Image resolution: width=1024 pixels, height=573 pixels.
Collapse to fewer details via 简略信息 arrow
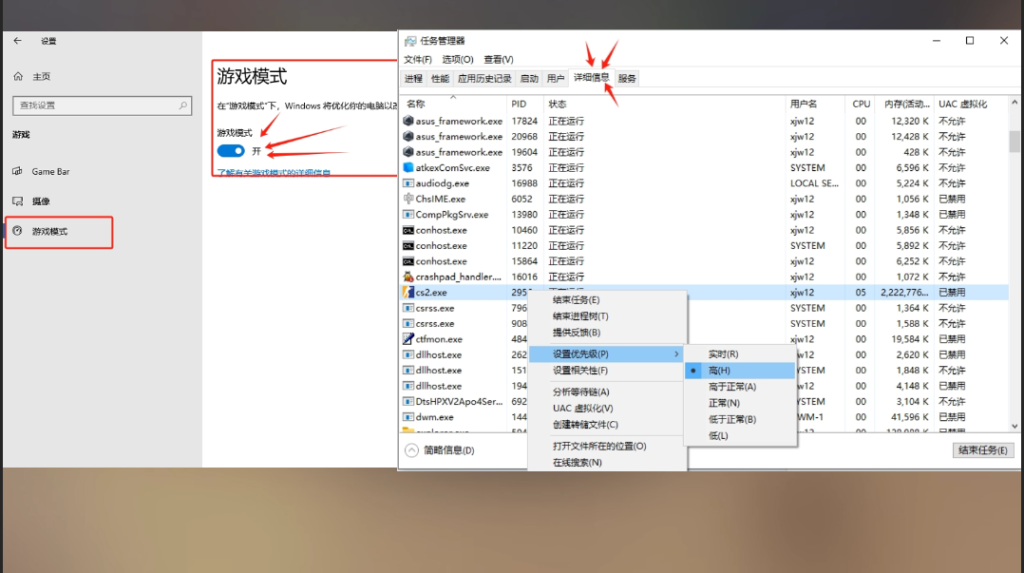pos(411,450)
